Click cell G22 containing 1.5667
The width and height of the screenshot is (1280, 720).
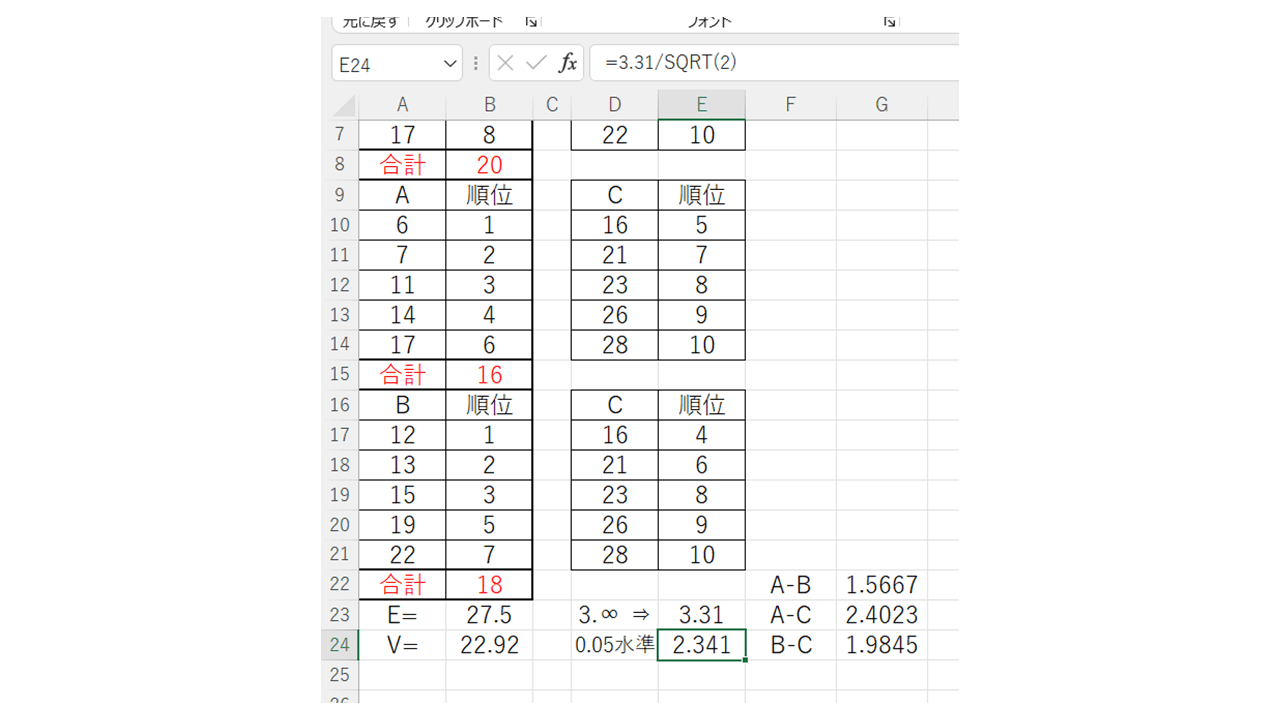tap(881, 585)
